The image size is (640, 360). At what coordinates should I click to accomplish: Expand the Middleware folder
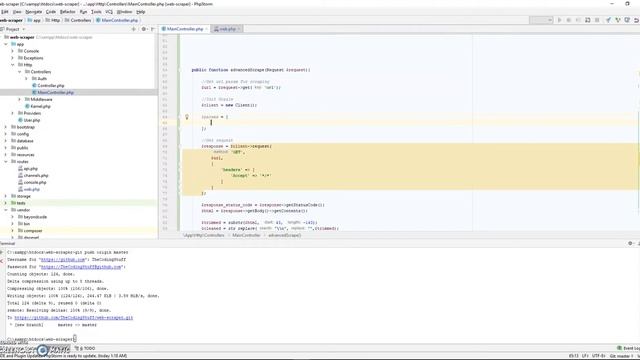[19, 100]
